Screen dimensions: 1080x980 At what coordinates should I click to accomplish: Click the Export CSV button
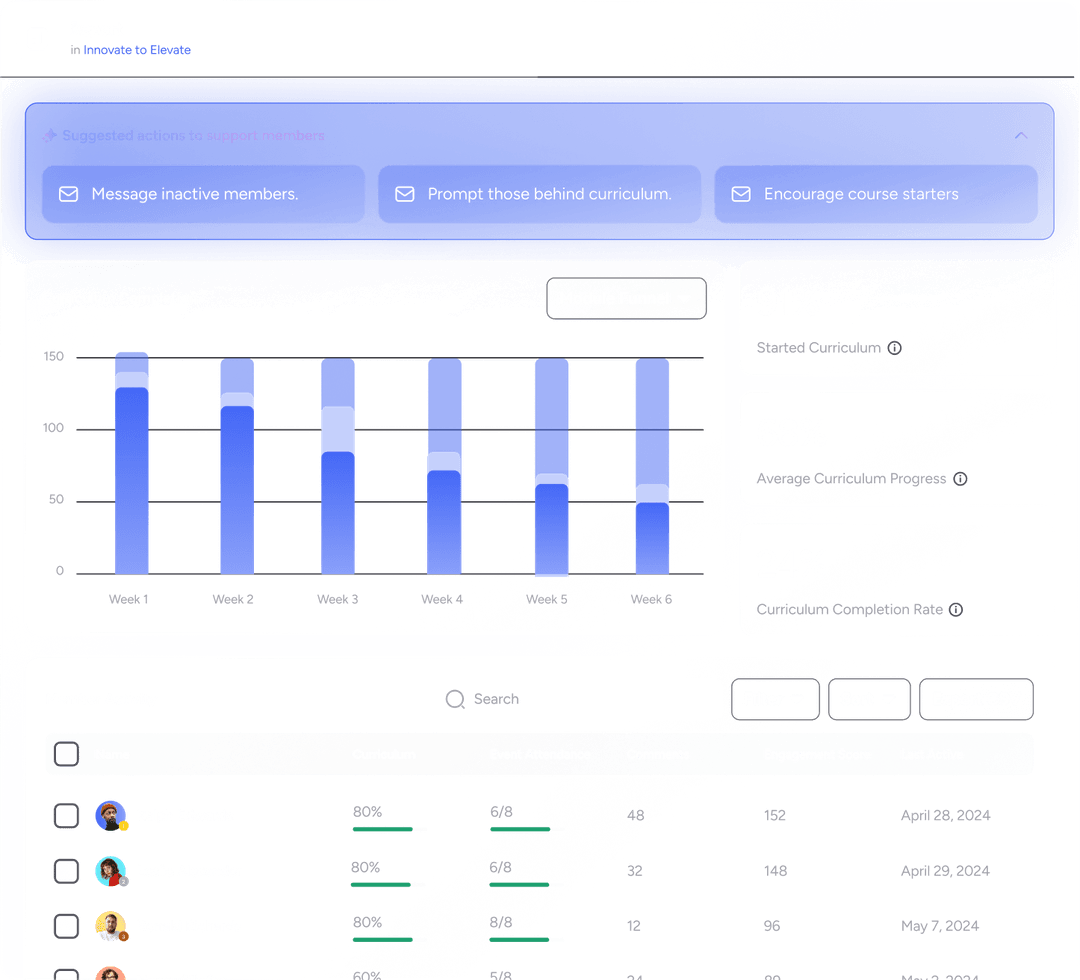976,699
